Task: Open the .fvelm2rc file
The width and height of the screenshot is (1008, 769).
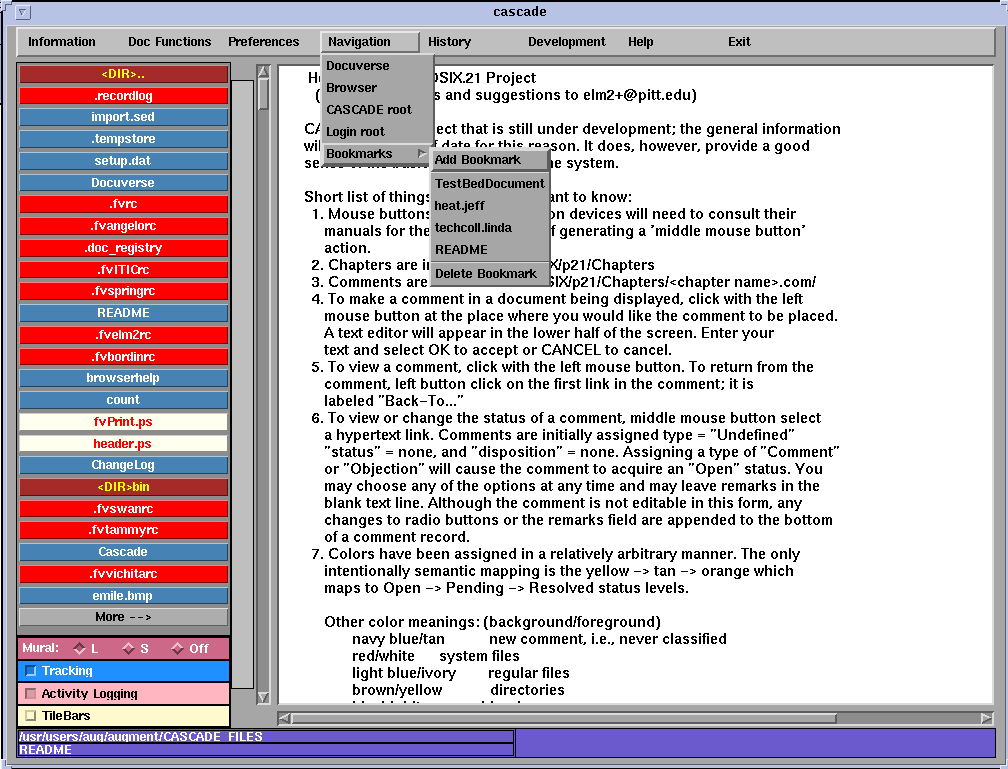Action: [123, 334]
